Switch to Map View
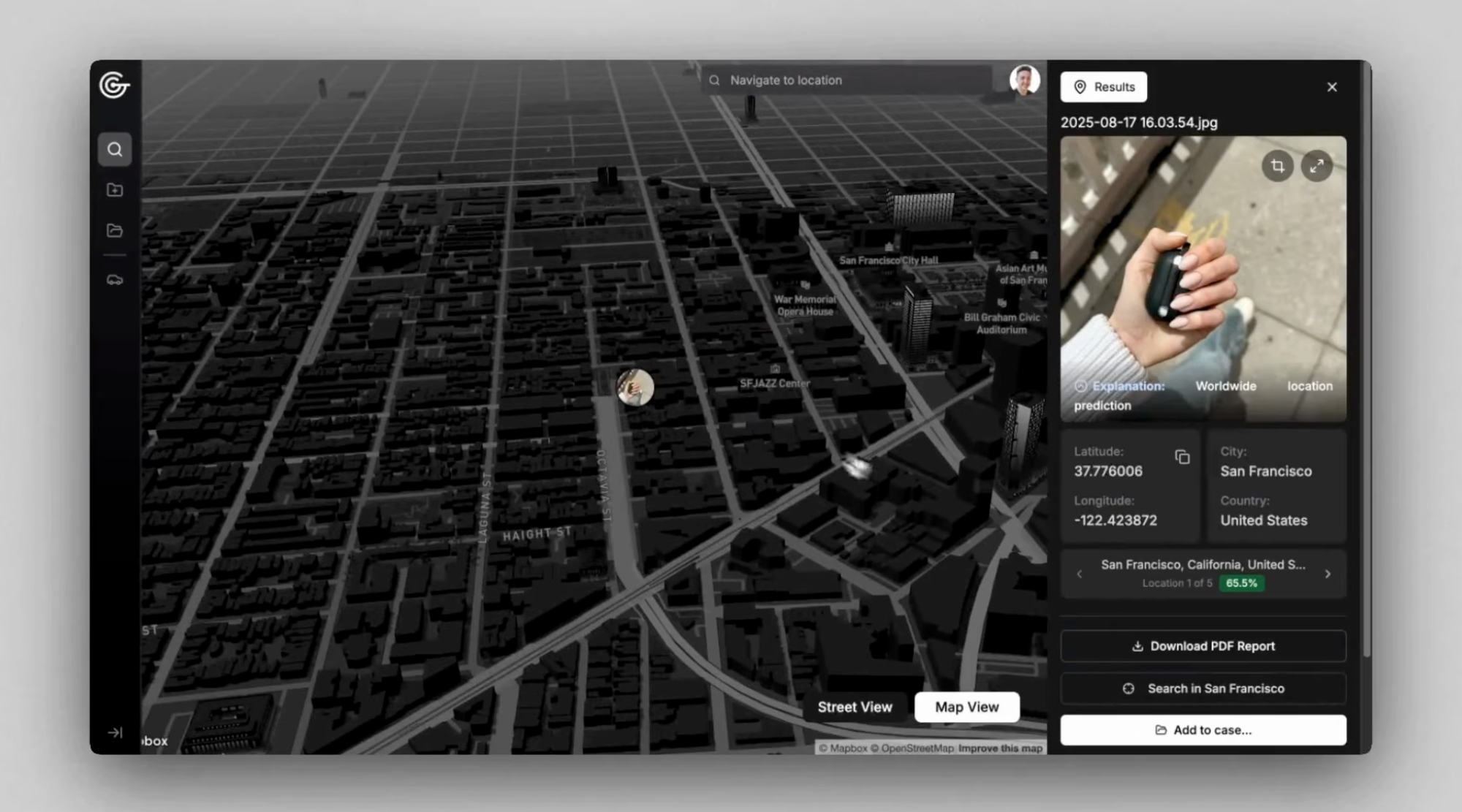Viewport: 1462px width, 812px height. click(x=966, y=707)
